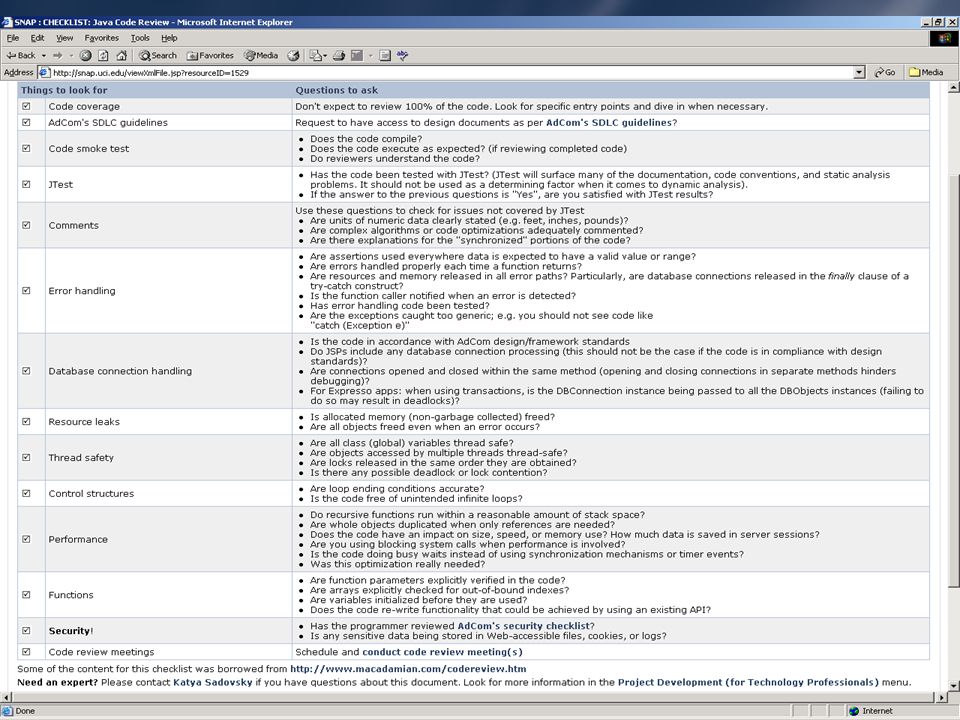Click the Forward arrow button
This screenshot has height=720, width=960.
[x=58, y=55]
